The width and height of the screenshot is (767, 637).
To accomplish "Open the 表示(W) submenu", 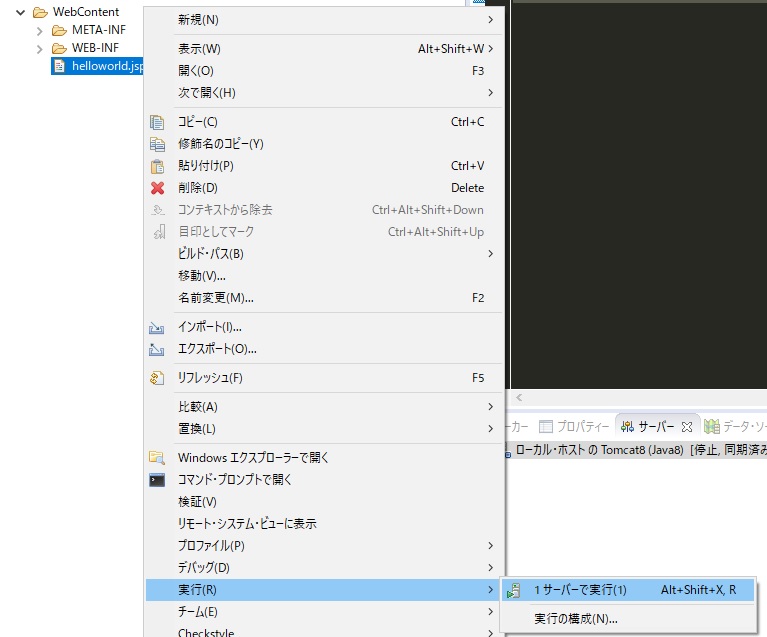I will (x=325, y=49).
